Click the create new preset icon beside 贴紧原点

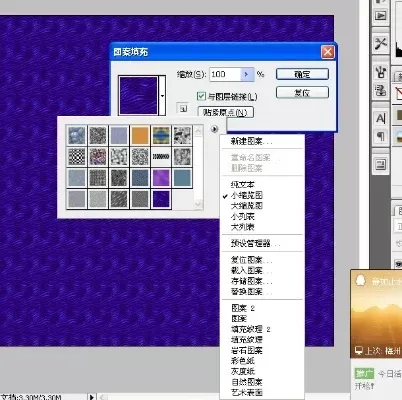coord(183,108)
